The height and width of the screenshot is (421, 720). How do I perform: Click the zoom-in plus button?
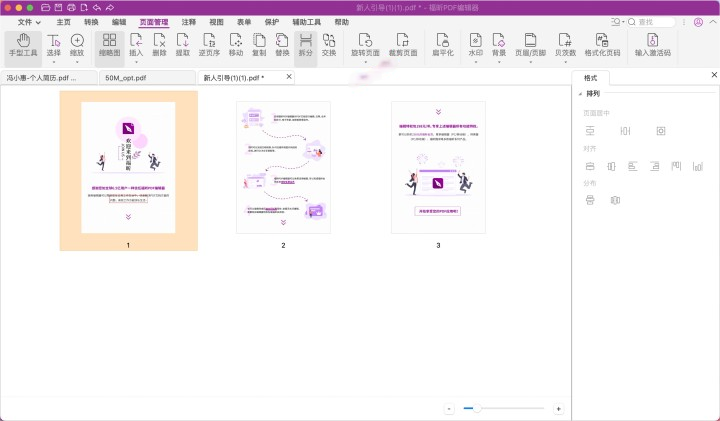558,409
